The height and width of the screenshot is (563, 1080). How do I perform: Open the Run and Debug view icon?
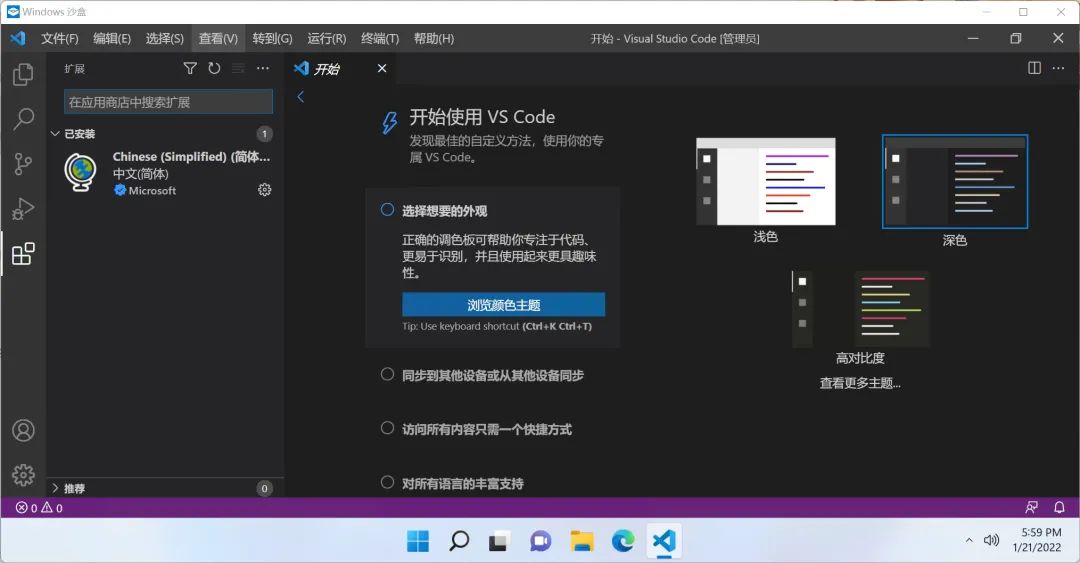point(23,209)
